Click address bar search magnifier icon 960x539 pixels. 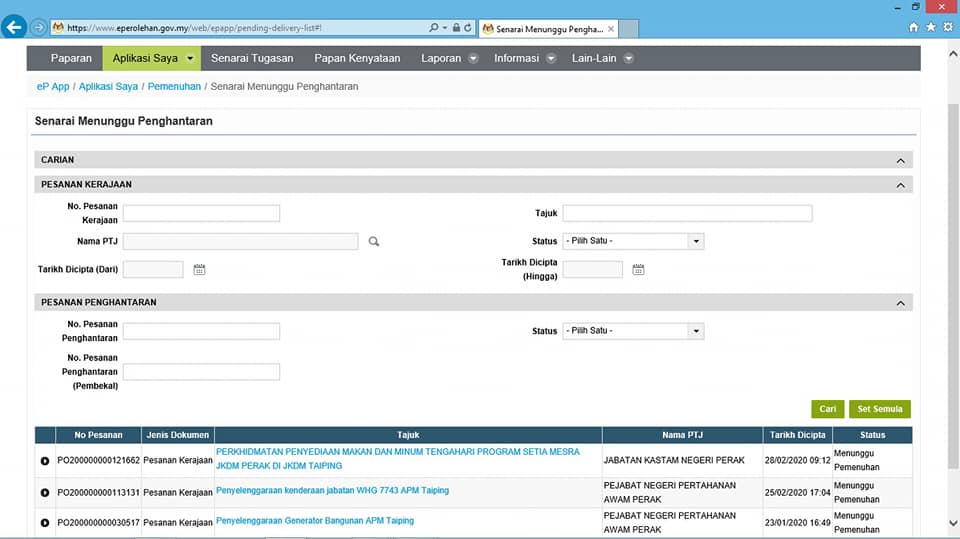(x=433, y=28)
